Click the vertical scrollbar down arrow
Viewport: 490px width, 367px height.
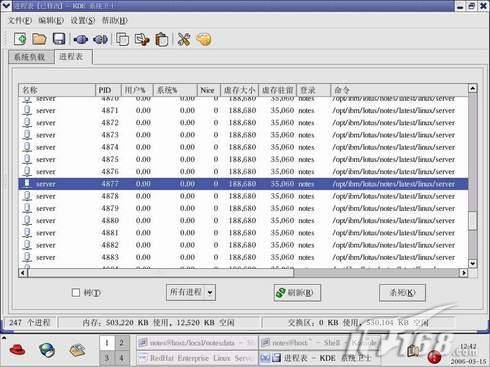tap(473, 263)
